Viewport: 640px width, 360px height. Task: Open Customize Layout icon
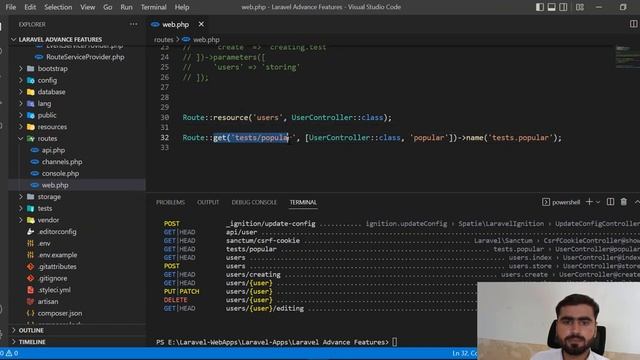tap(580, 7)
